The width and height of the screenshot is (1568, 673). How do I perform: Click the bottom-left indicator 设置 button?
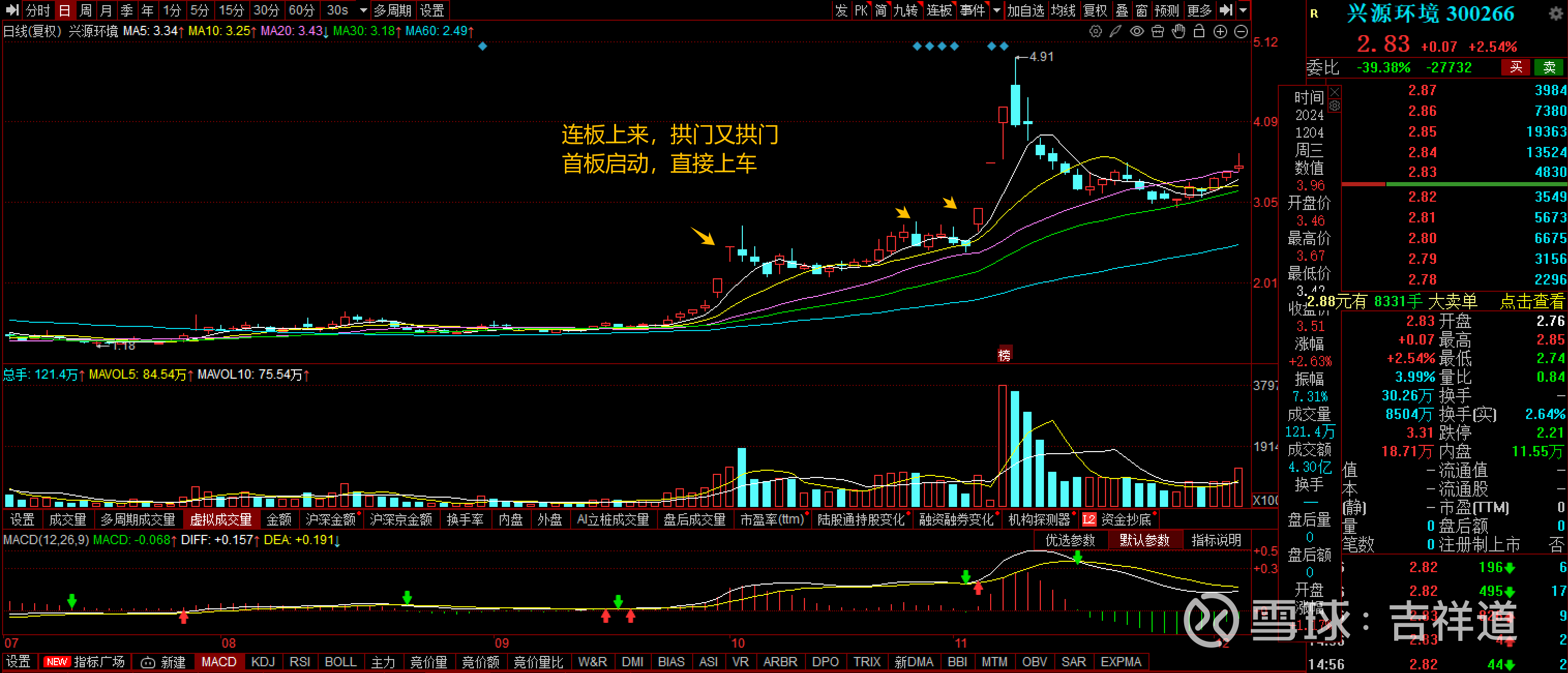pyautogui.click(x=18, y=662)
